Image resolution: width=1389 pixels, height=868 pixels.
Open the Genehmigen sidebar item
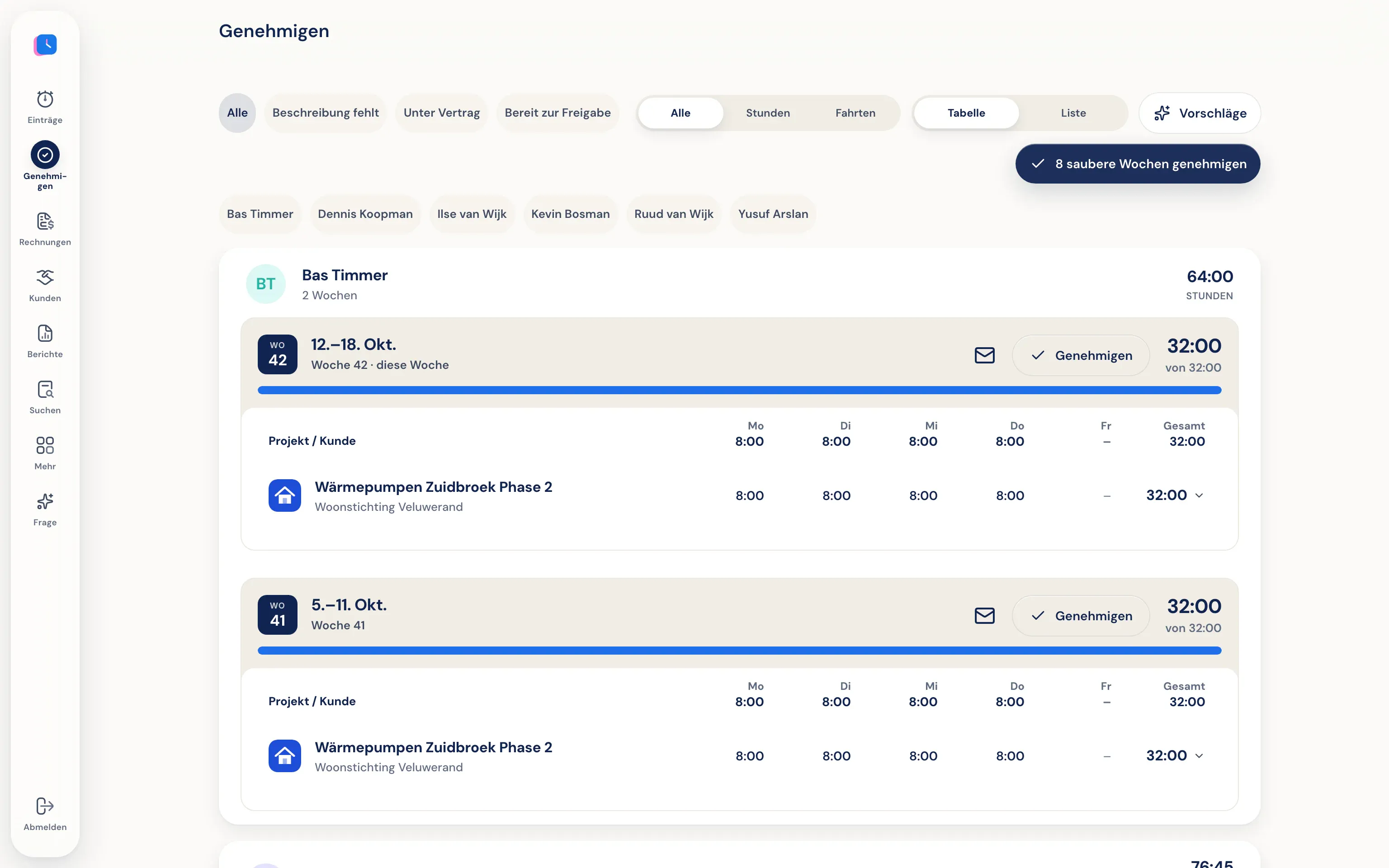click(45, 165)
